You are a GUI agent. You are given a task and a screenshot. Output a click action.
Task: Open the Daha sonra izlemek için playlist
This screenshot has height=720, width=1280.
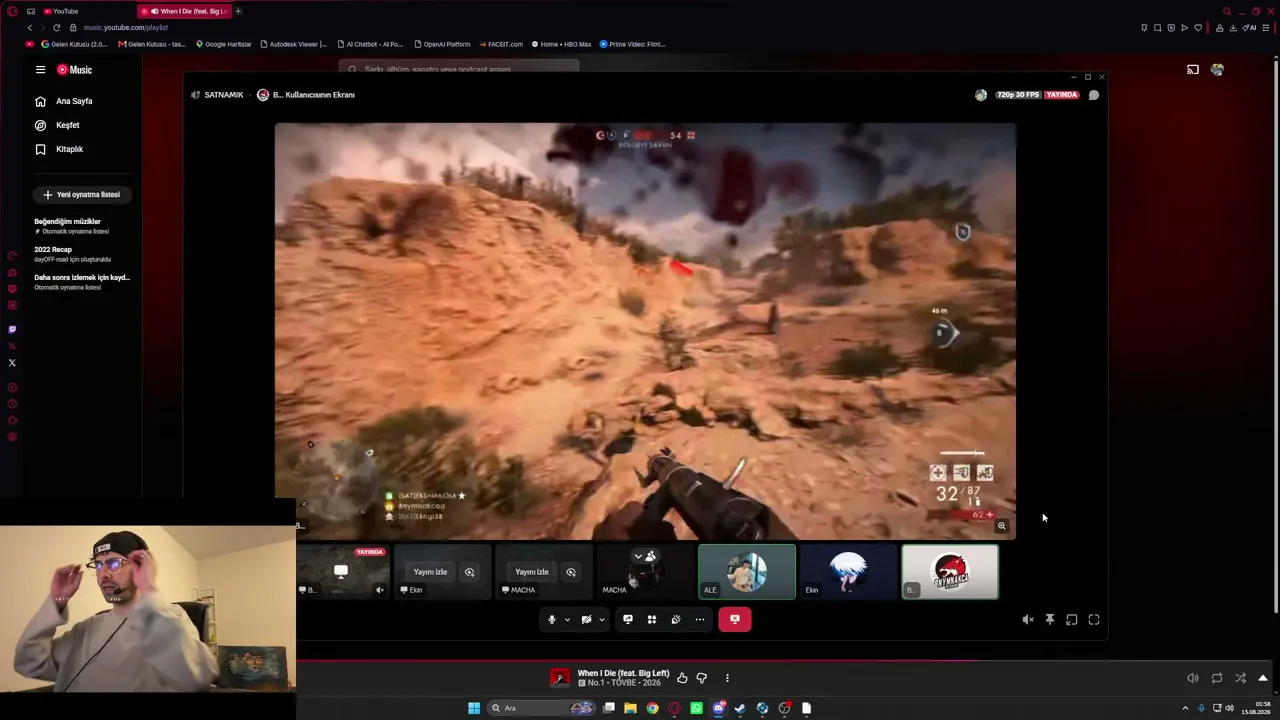(x=82, y=282)
